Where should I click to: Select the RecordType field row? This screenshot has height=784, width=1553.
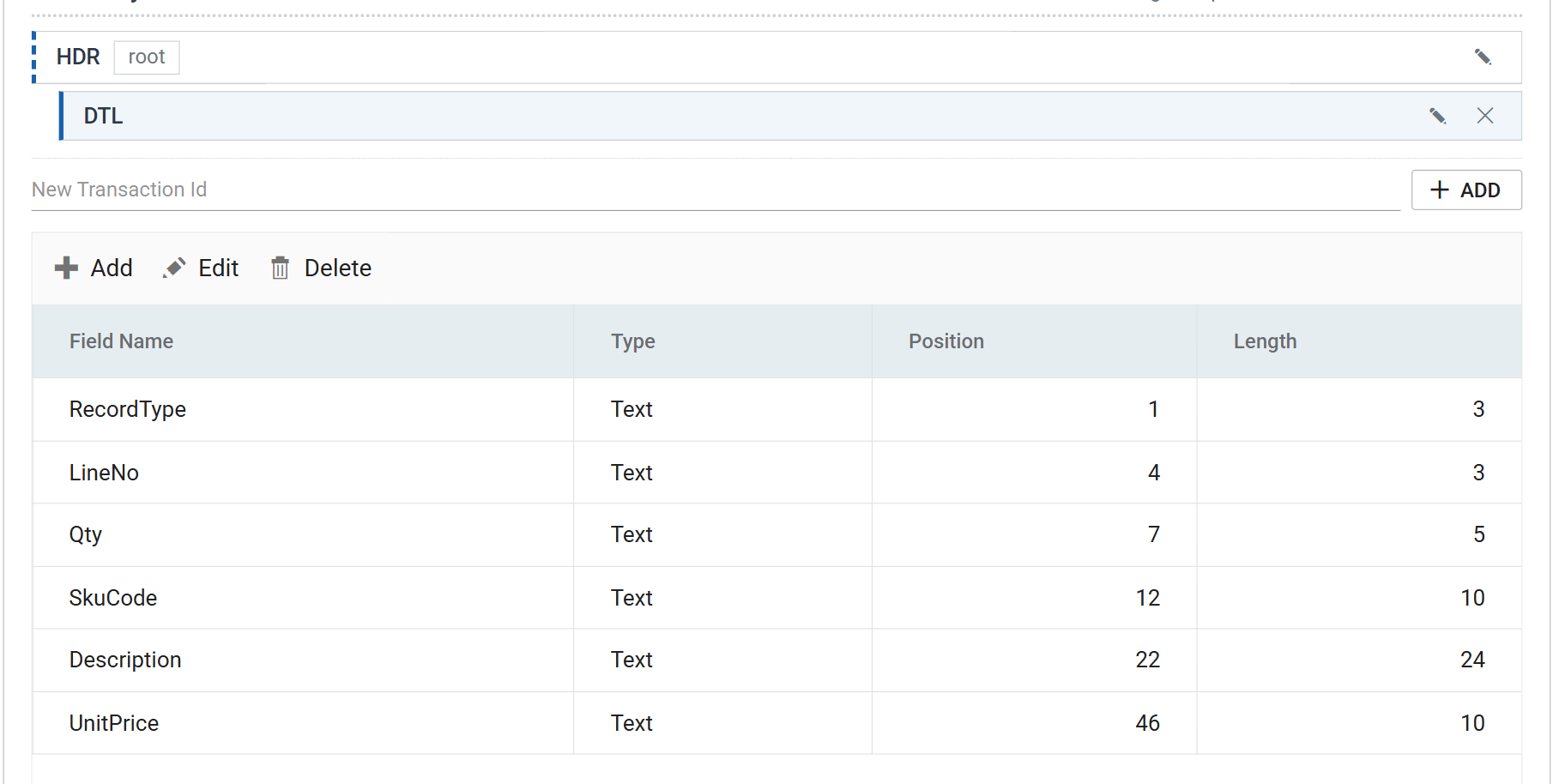pos(777,410)
